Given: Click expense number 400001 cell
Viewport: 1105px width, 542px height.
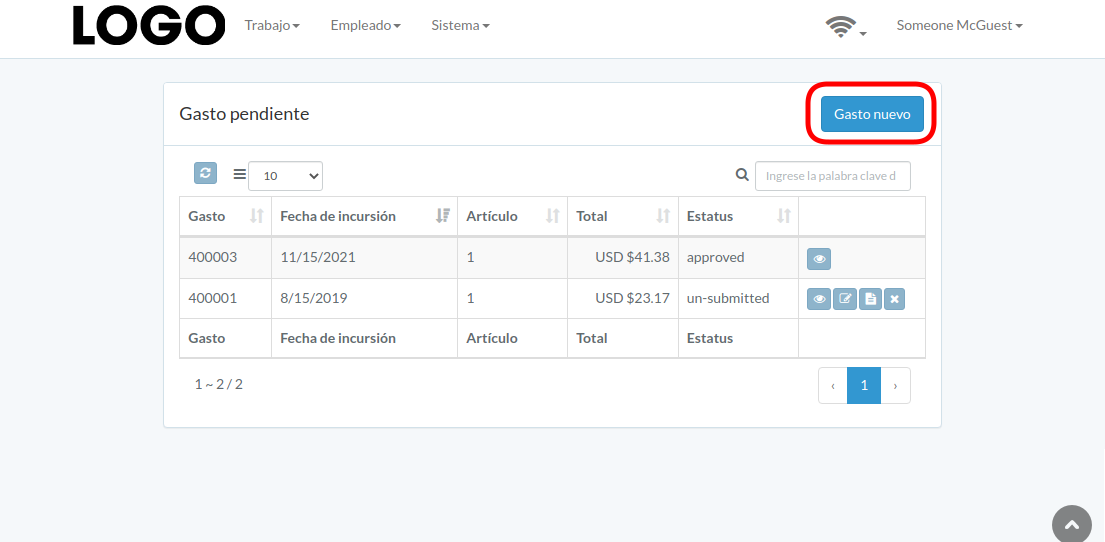Looking at the screenshot, I should pyautogui.click(x=226, y=299).
